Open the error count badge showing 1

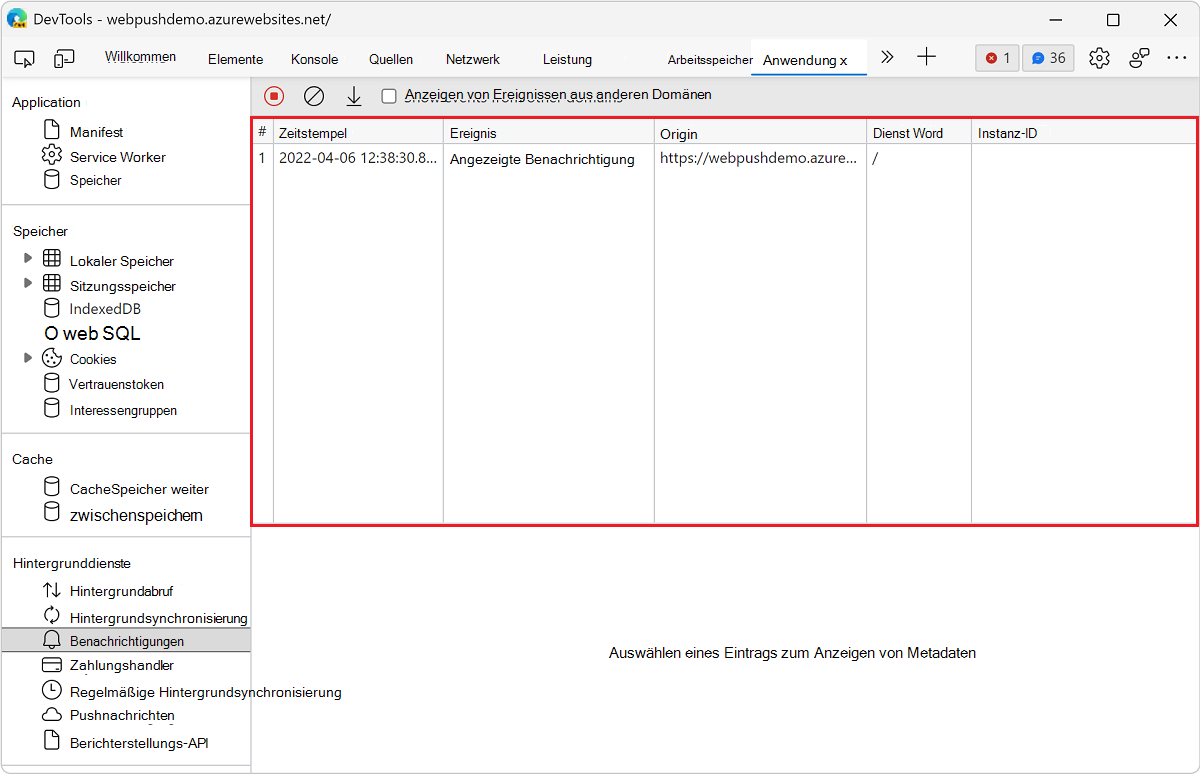coord(997,58)
